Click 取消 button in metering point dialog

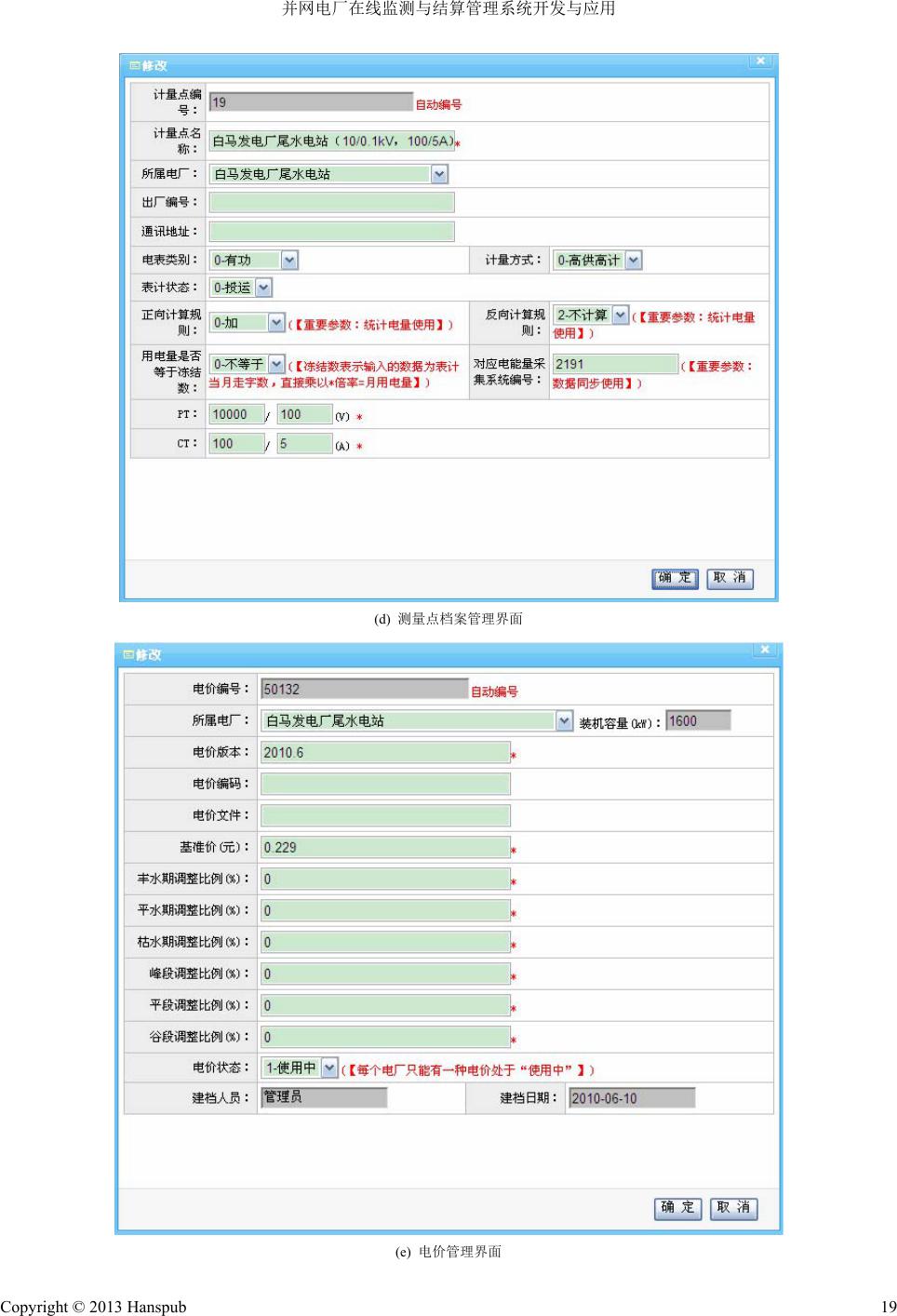(x=730, y=578)
